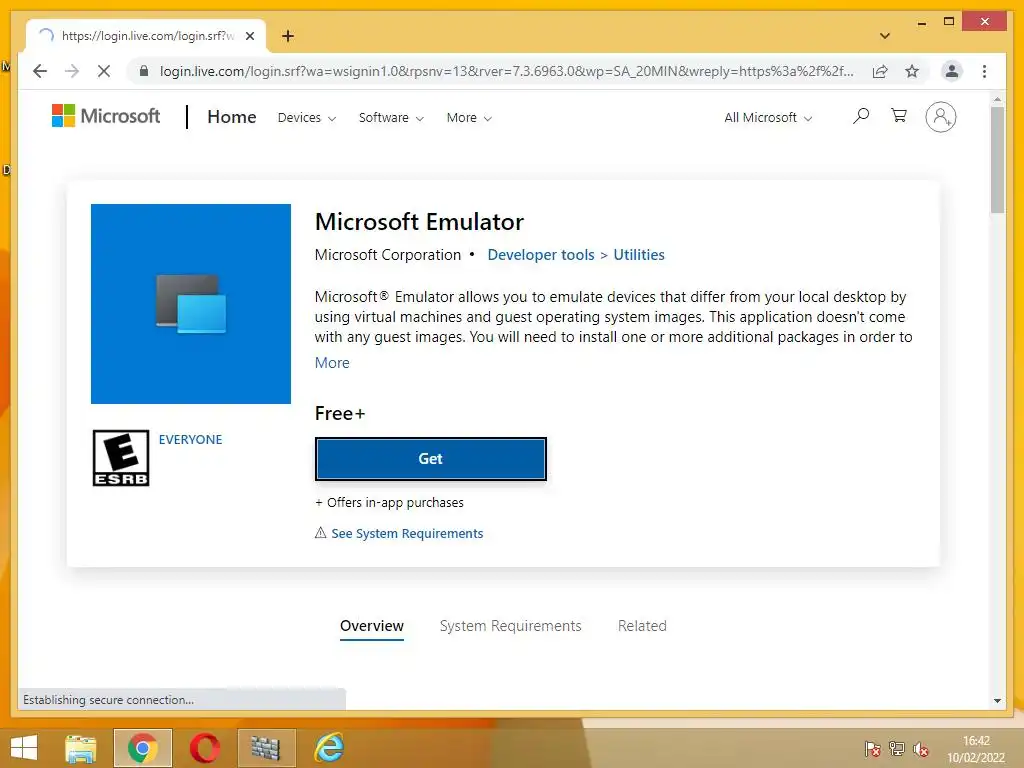Close the login.live.com tab
This screenshot has width=1024, height=768.
[x=249, y=36]
